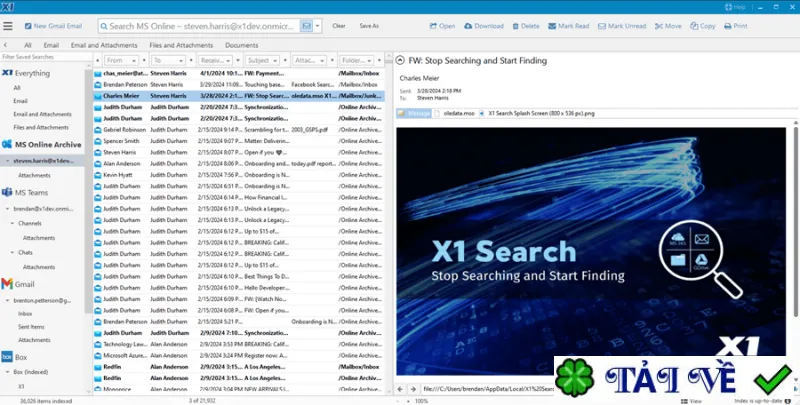Click the envelope scope icon in search box

click(x=306, y=26)
